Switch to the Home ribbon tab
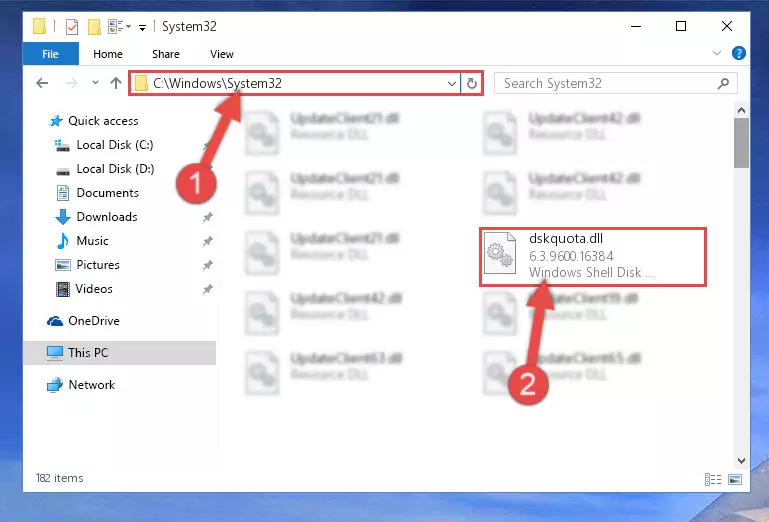769x522 pixels. [108, 54]
